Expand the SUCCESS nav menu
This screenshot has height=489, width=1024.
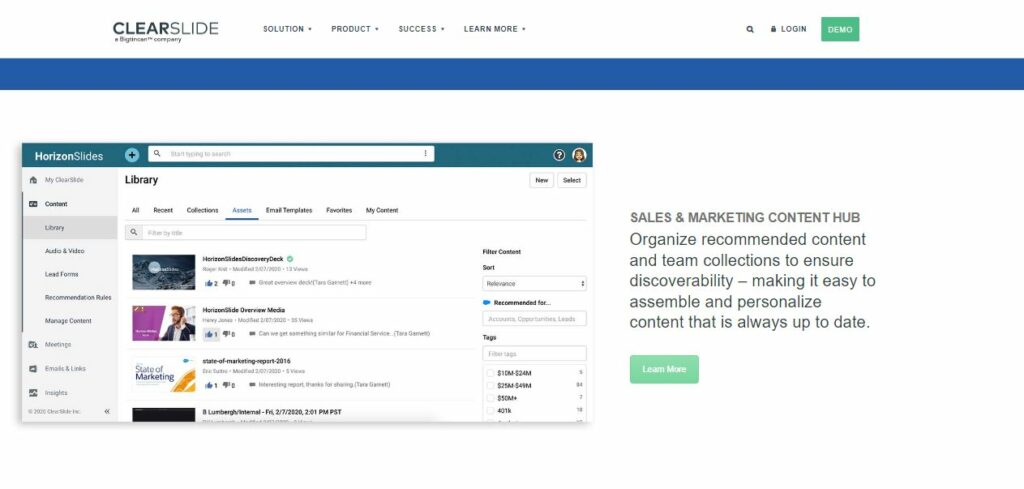pos(421,29)
